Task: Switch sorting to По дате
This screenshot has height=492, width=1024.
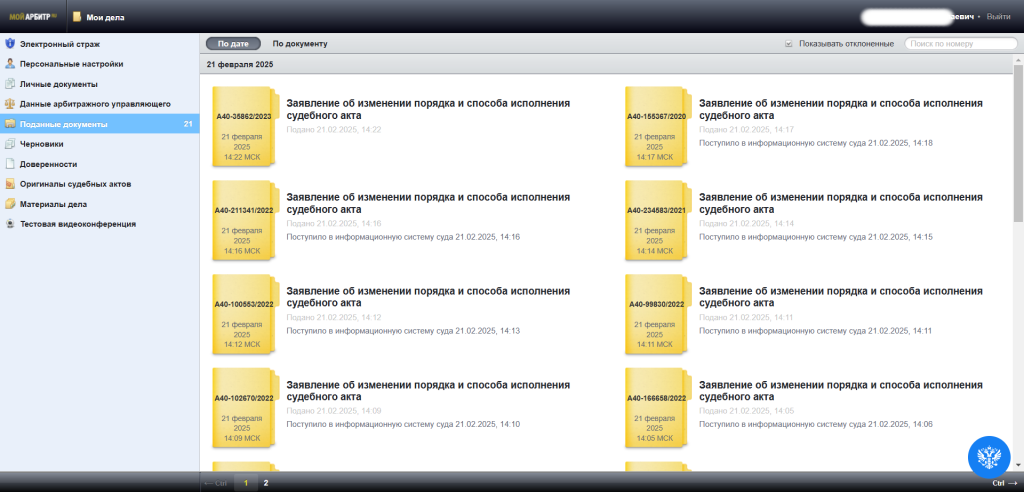Action: 233,44
